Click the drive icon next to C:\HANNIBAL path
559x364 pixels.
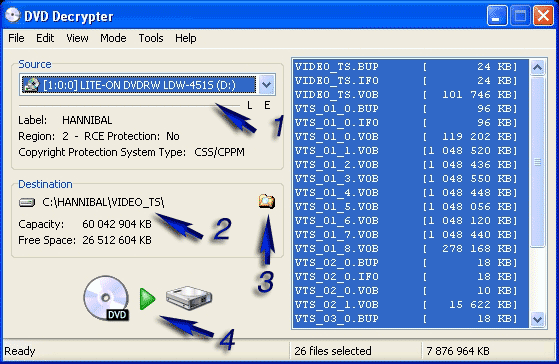click(x=27, y=203)
